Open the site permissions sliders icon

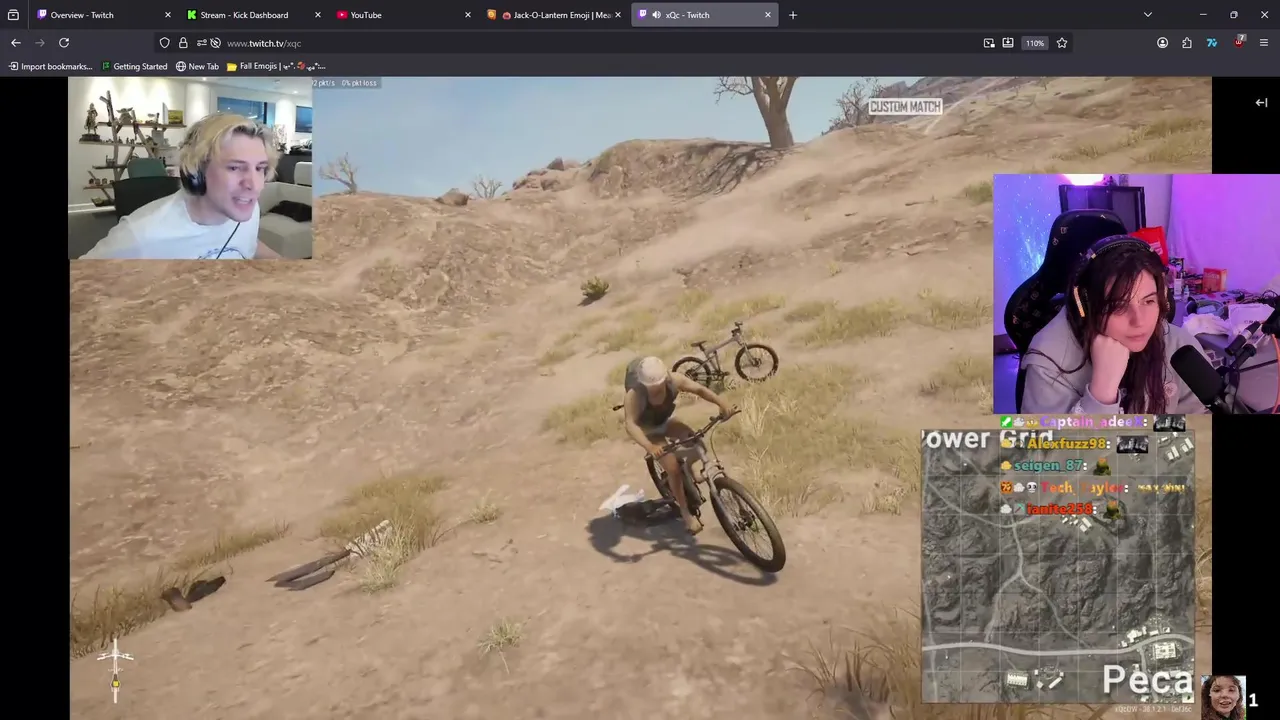(x=201, y=43)
